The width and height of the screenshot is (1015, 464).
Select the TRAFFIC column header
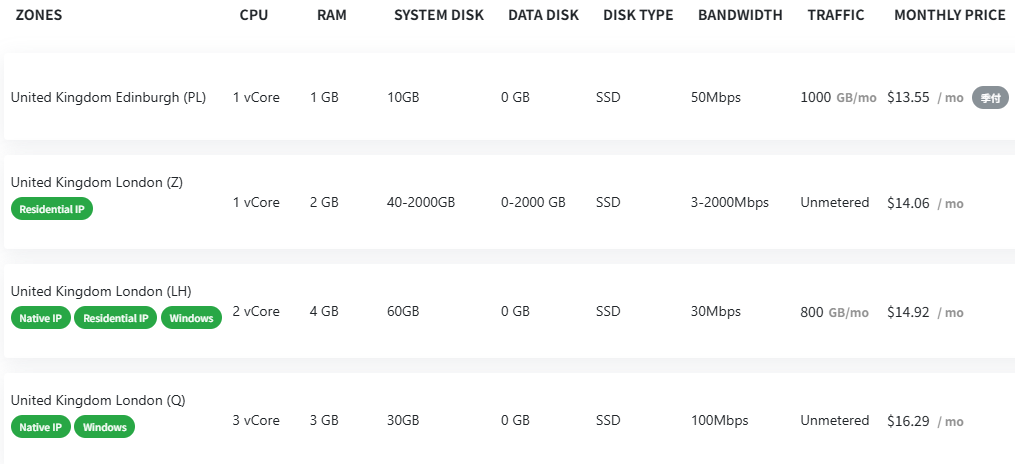click(x=836, y=16)
